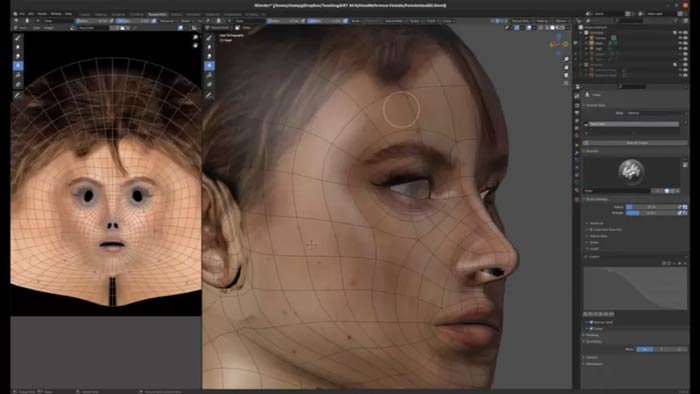Open Object Data green tab in properties
The image size is (700, 394).
click(577, 182)
